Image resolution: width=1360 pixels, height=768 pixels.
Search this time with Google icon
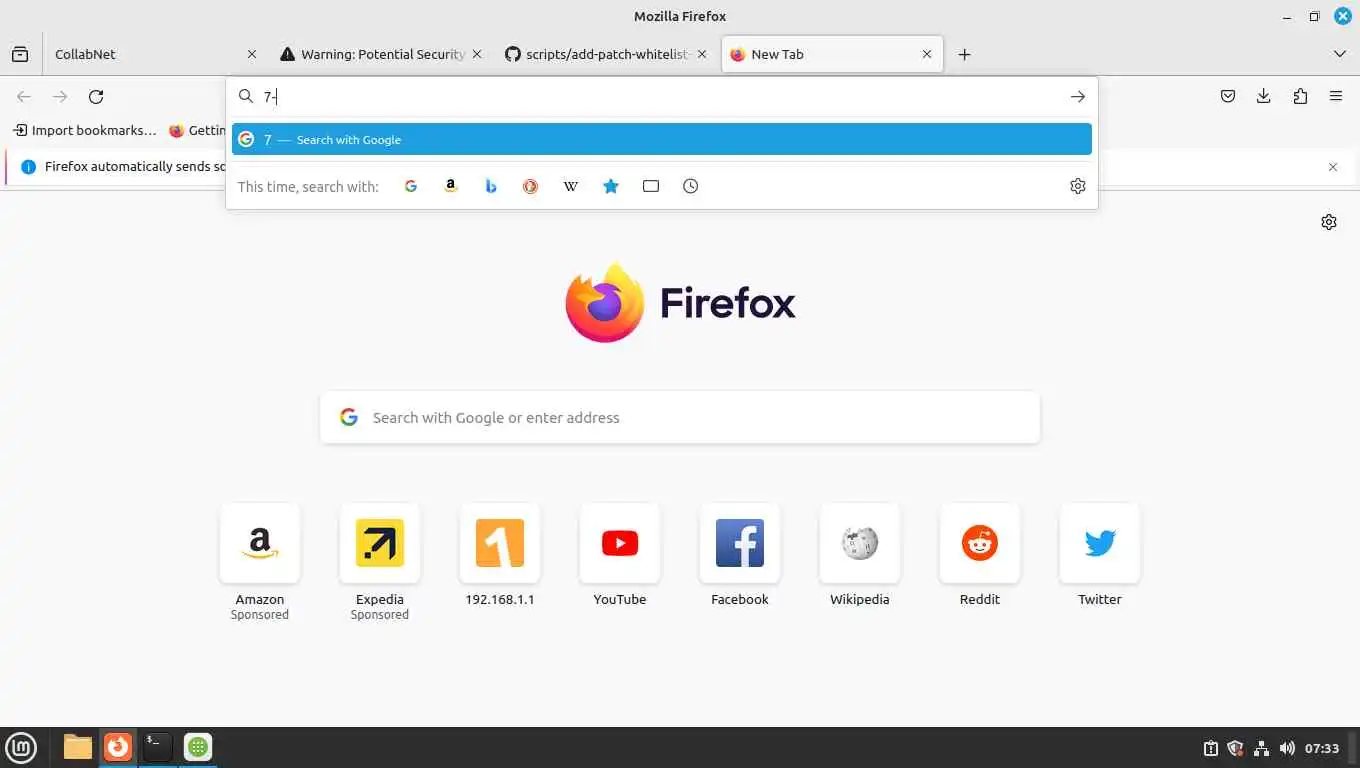[411, 186]
